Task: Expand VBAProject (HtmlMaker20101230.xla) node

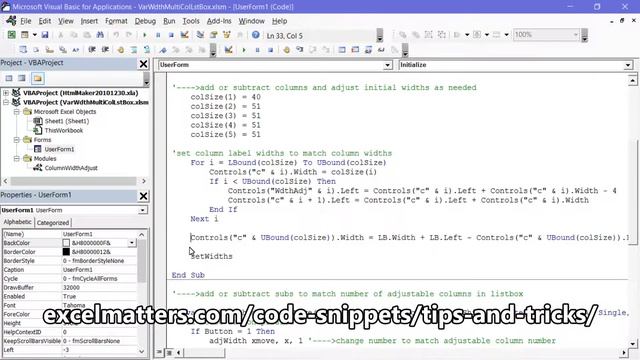Action: tap(6, 93)
